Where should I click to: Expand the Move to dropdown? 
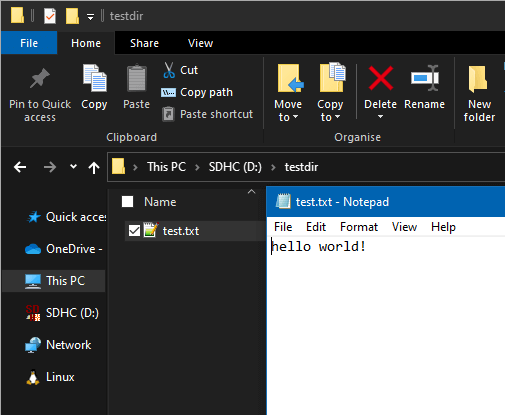click(x=288, y=117)
